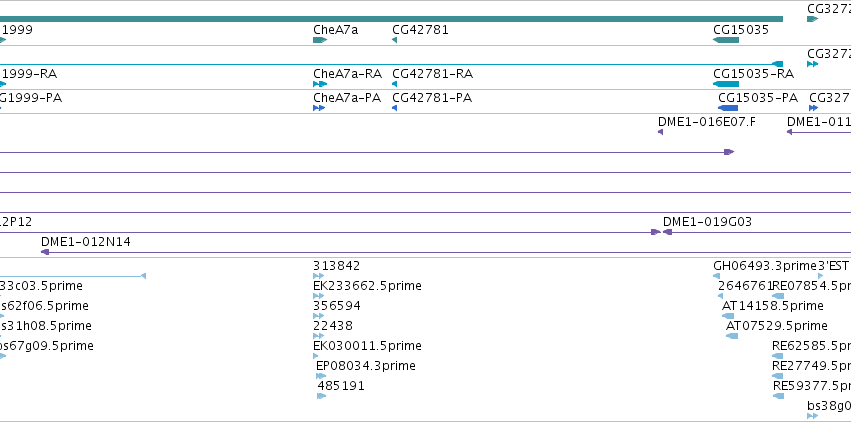Viewport: 851px width, 422px height.
Task: Open the CG42781-RA transcript label
Action: tap(433, 74)
